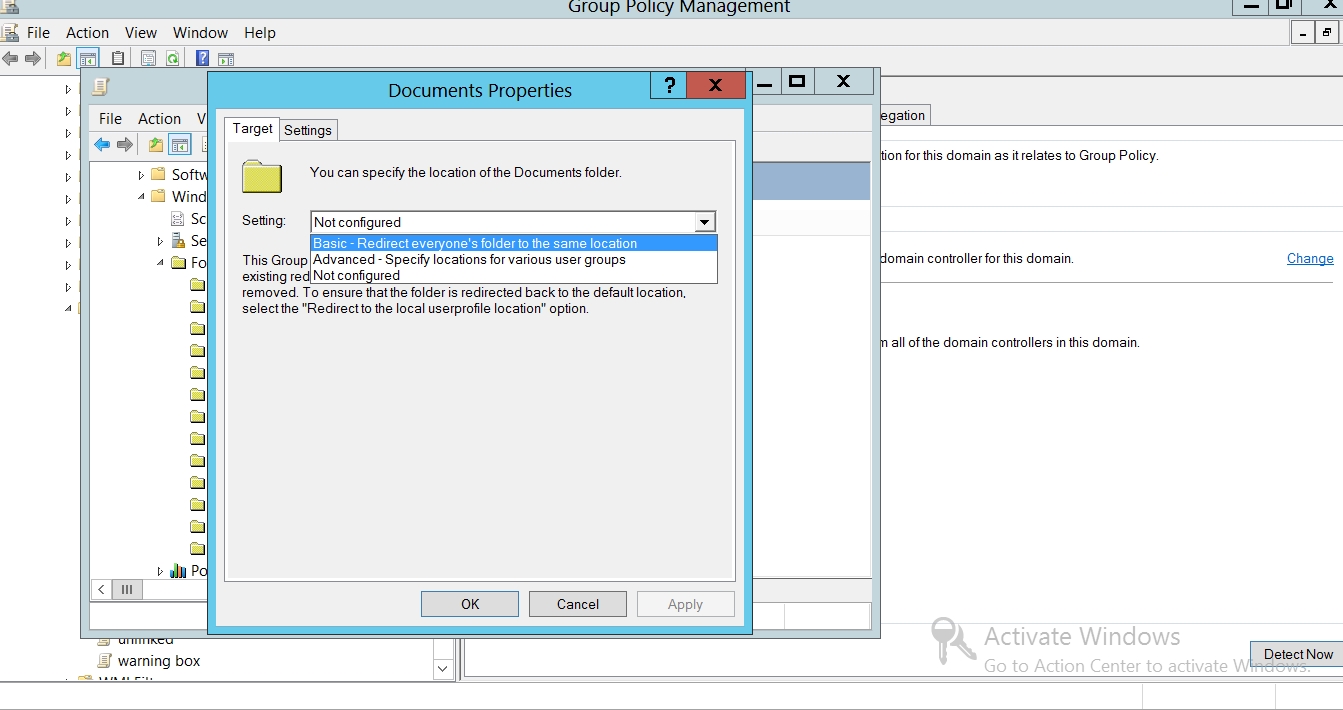Select Basic - Redirect everyone's folder option

(x=475, y=243)
